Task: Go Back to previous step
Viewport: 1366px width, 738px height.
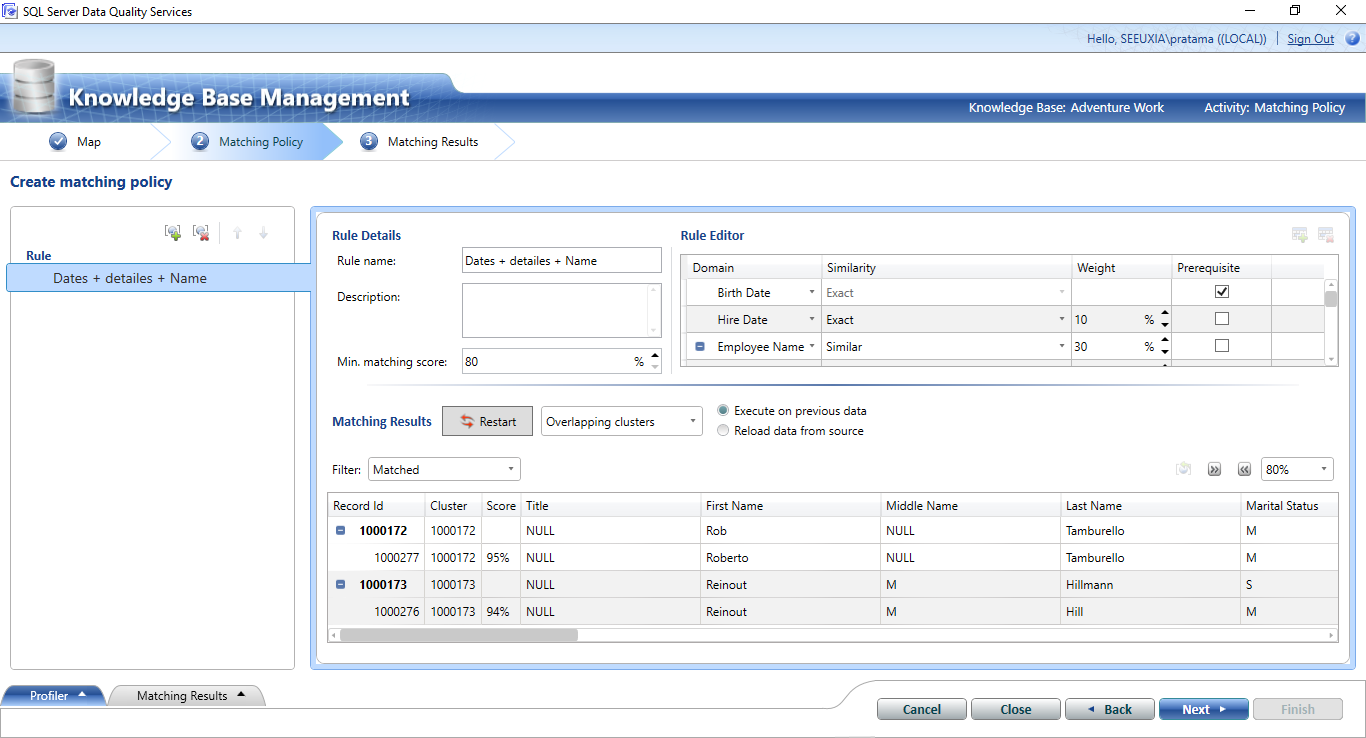Action: [1110, 709]
